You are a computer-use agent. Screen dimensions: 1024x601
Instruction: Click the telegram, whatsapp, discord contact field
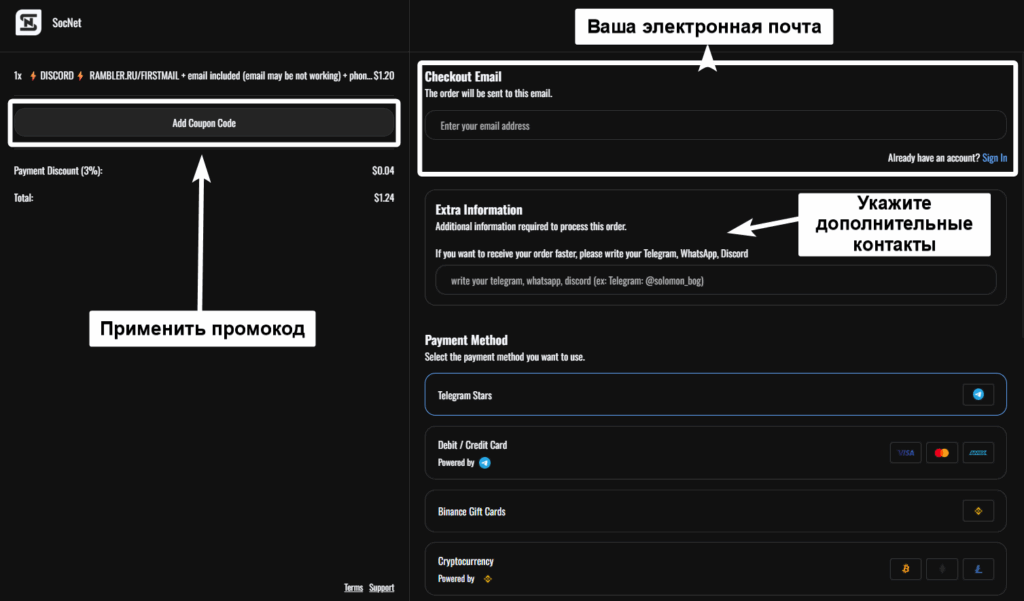715,281
